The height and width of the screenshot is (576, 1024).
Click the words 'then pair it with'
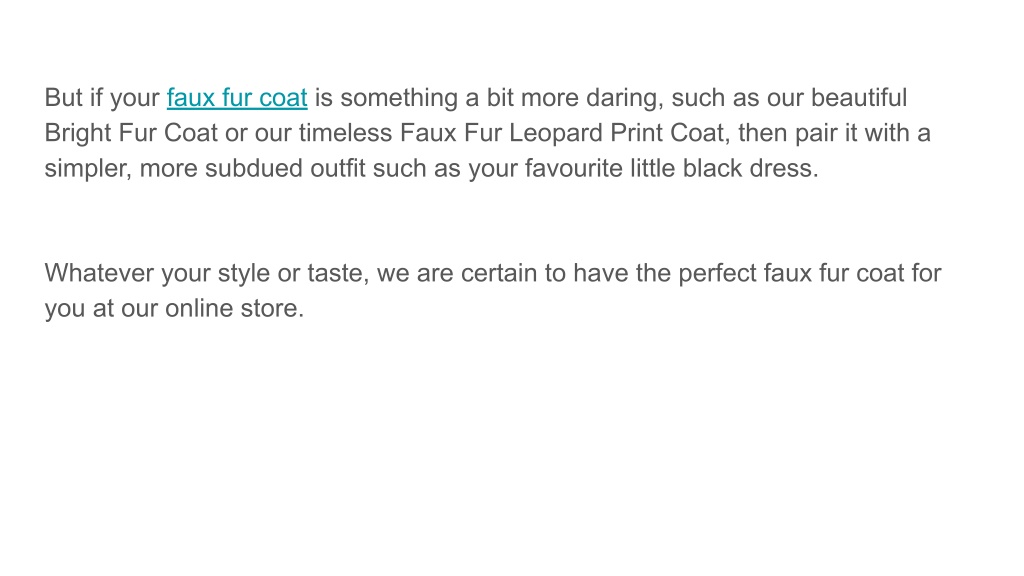point(824,133)
